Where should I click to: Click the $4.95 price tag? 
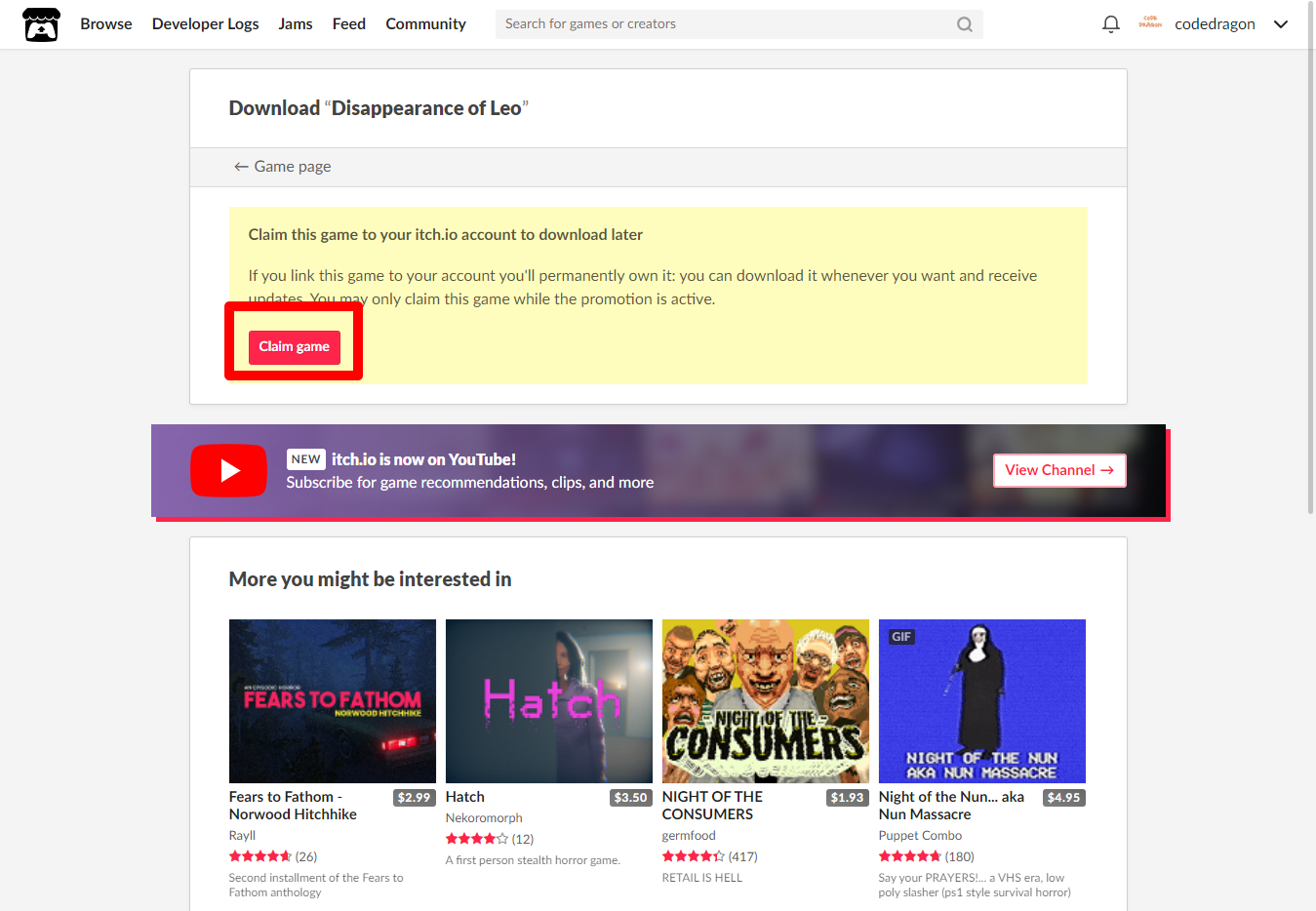(1063, 798)
